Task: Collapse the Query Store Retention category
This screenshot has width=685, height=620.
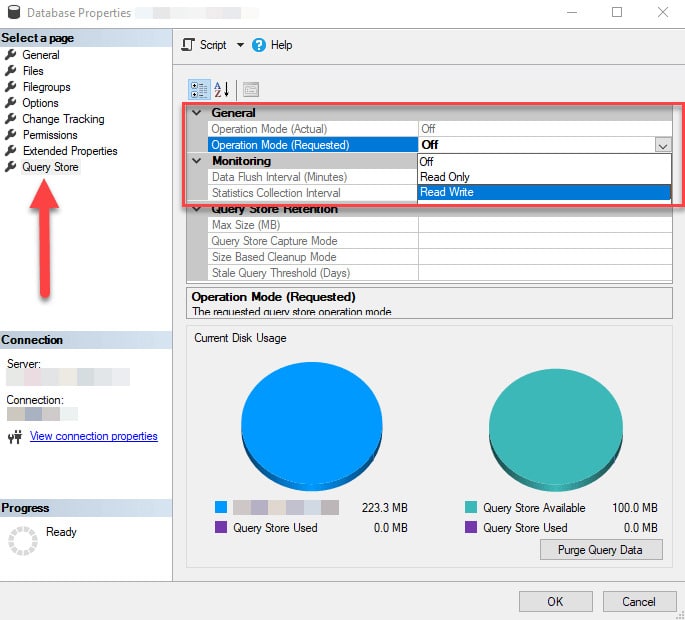Action: (197, 209)
